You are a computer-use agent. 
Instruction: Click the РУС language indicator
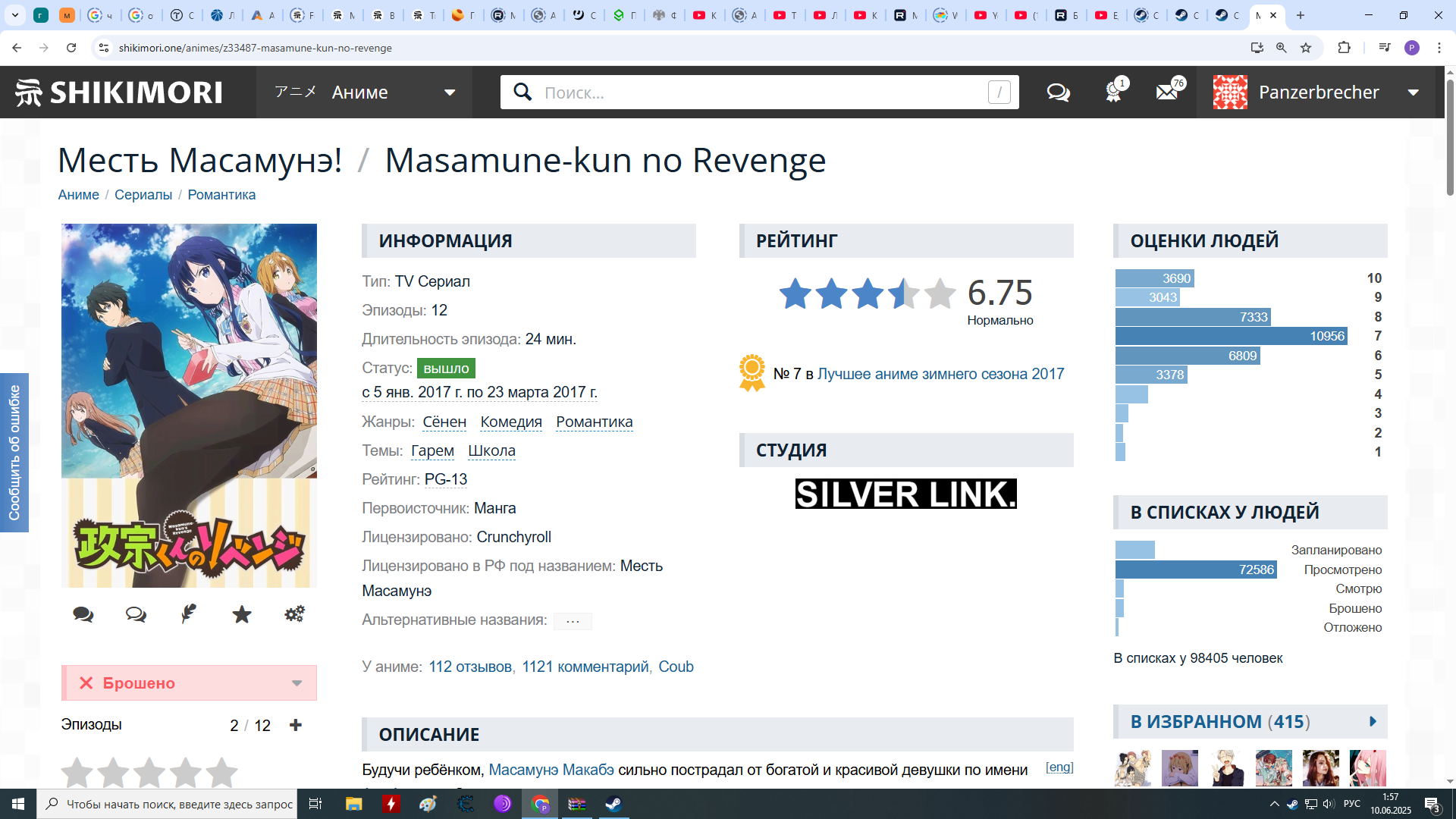click(1352, 804)
